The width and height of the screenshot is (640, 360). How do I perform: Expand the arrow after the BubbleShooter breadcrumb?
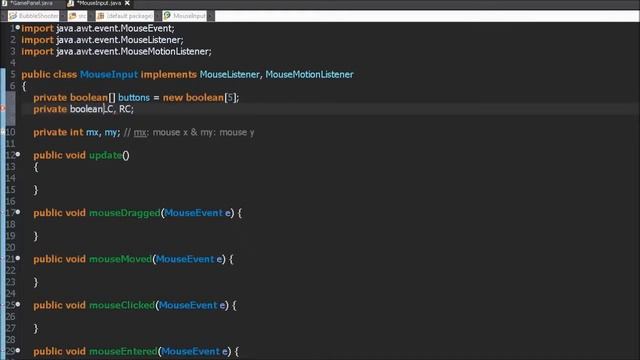tap(63, 16)
